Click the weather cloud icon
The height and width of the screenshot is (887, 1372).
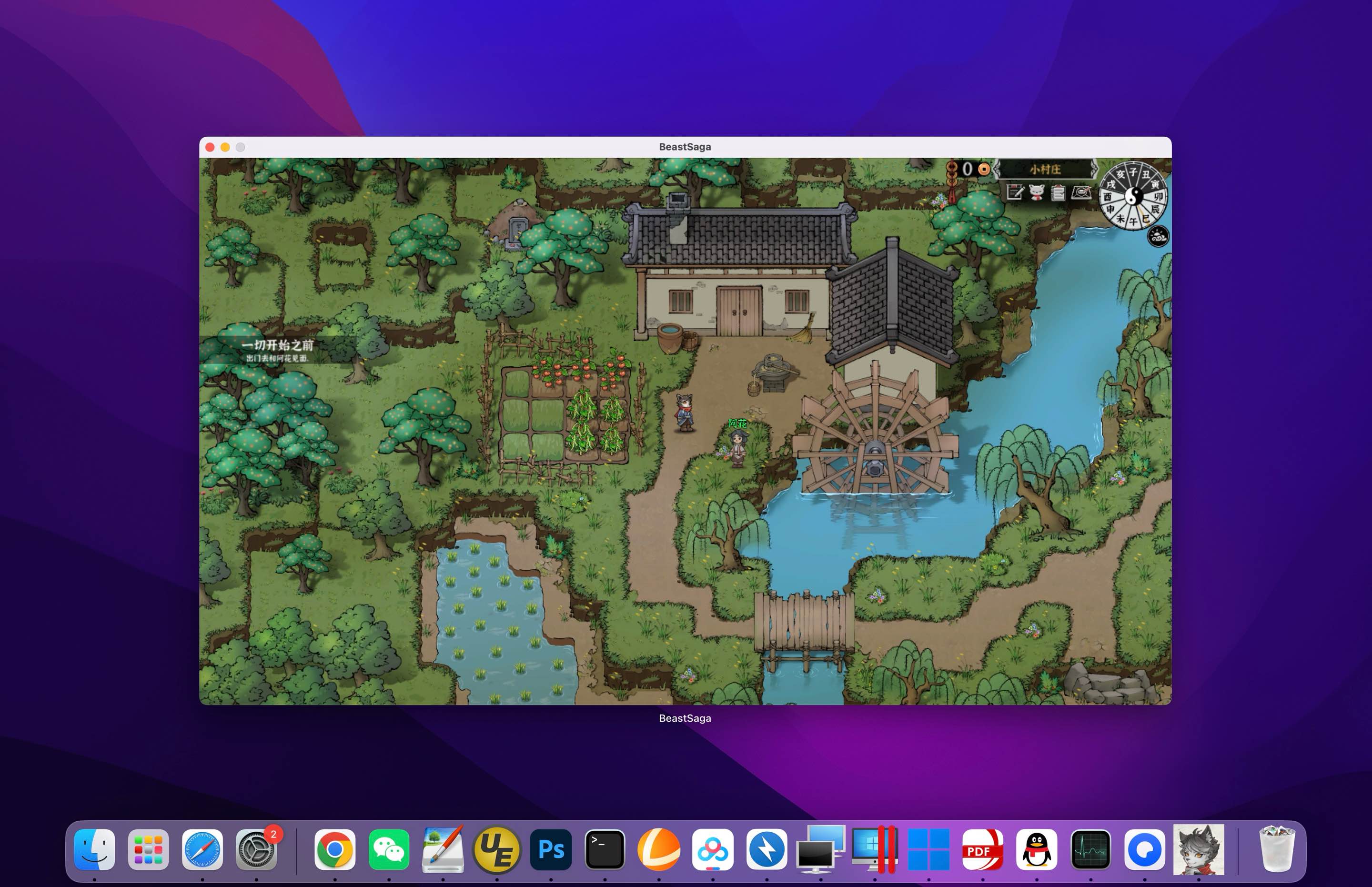pyautogui.click(x=1158, y=236)
